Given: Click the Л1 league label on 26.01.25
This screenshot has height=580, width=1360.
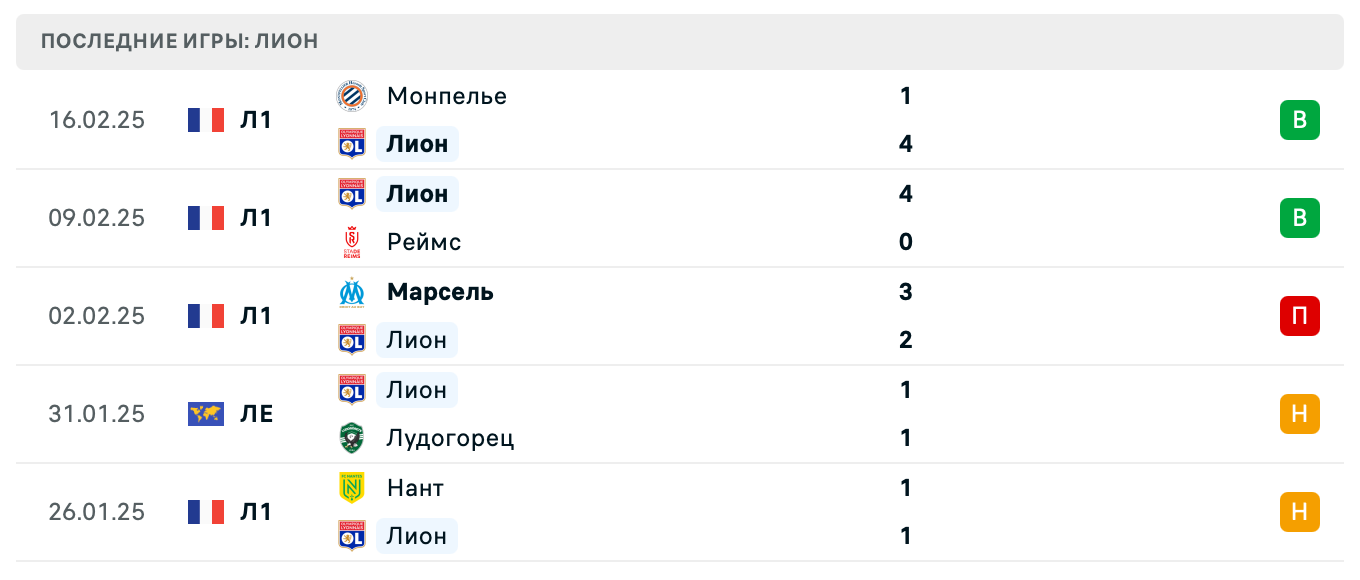Looking at the screenshot, I should [x=257, y=512].
